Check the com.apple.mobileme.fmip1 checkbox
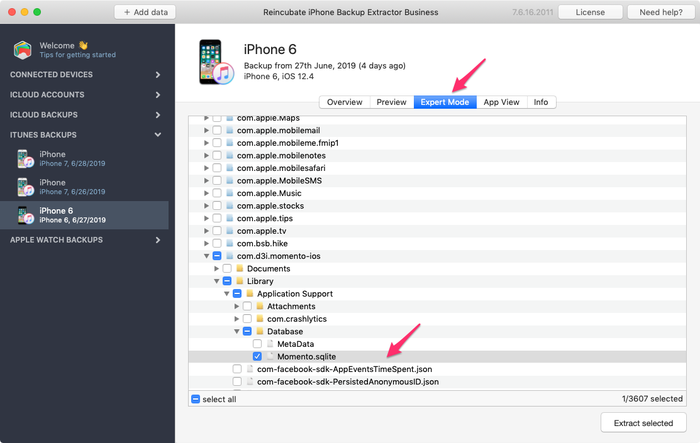700x443 pixels. click(x=217, y=143)
